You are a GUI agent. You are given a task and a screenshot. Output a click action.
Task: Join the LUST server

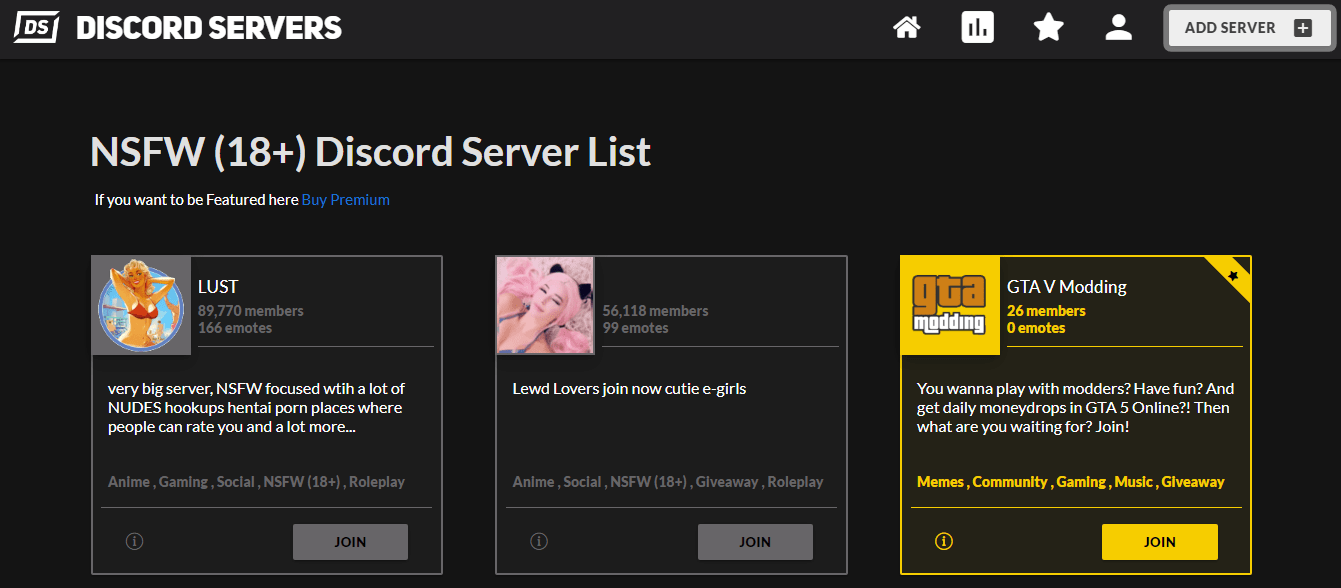[x=350, y=542]
